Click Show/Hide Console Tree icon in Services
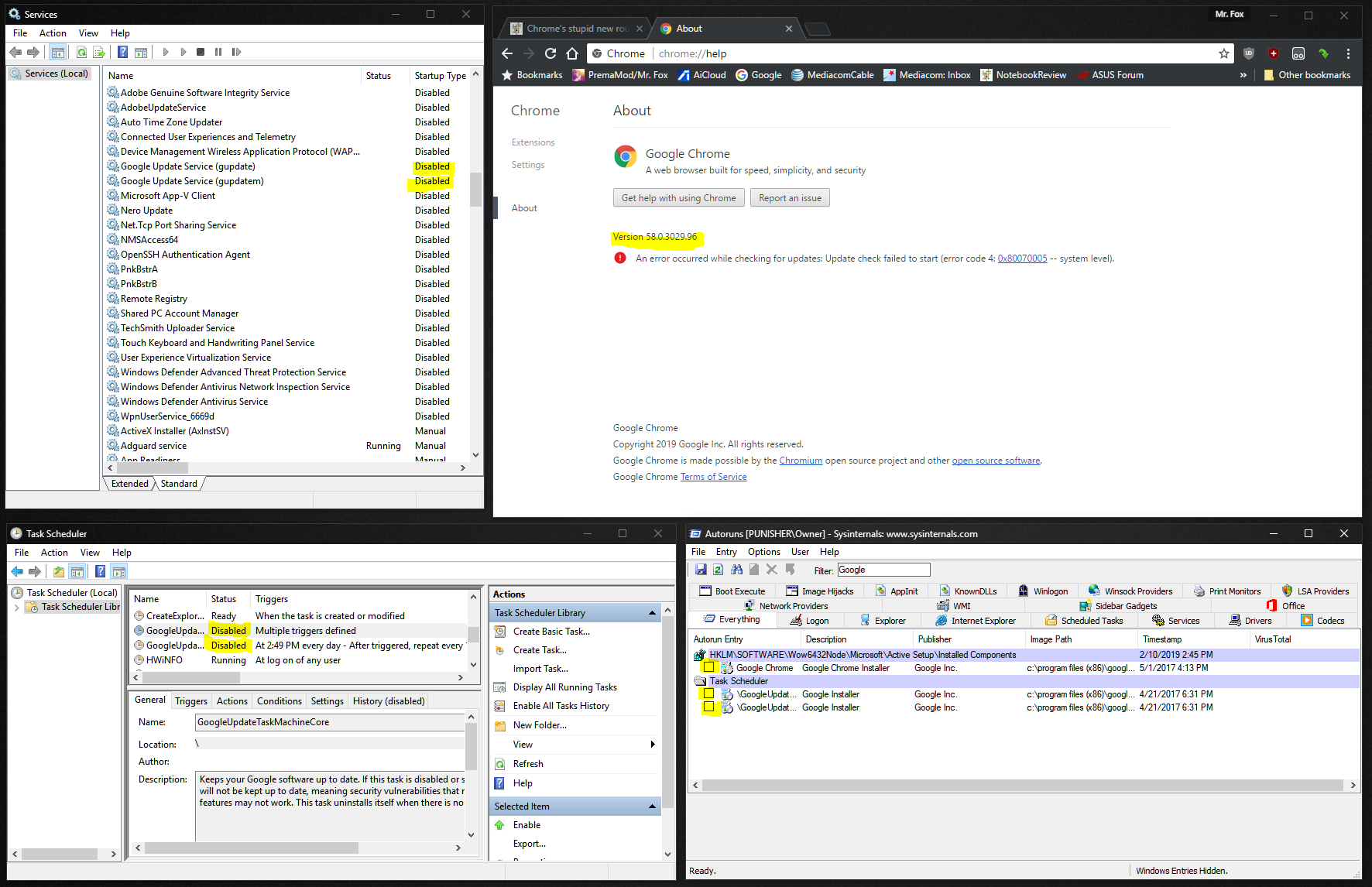 point(58,52)
